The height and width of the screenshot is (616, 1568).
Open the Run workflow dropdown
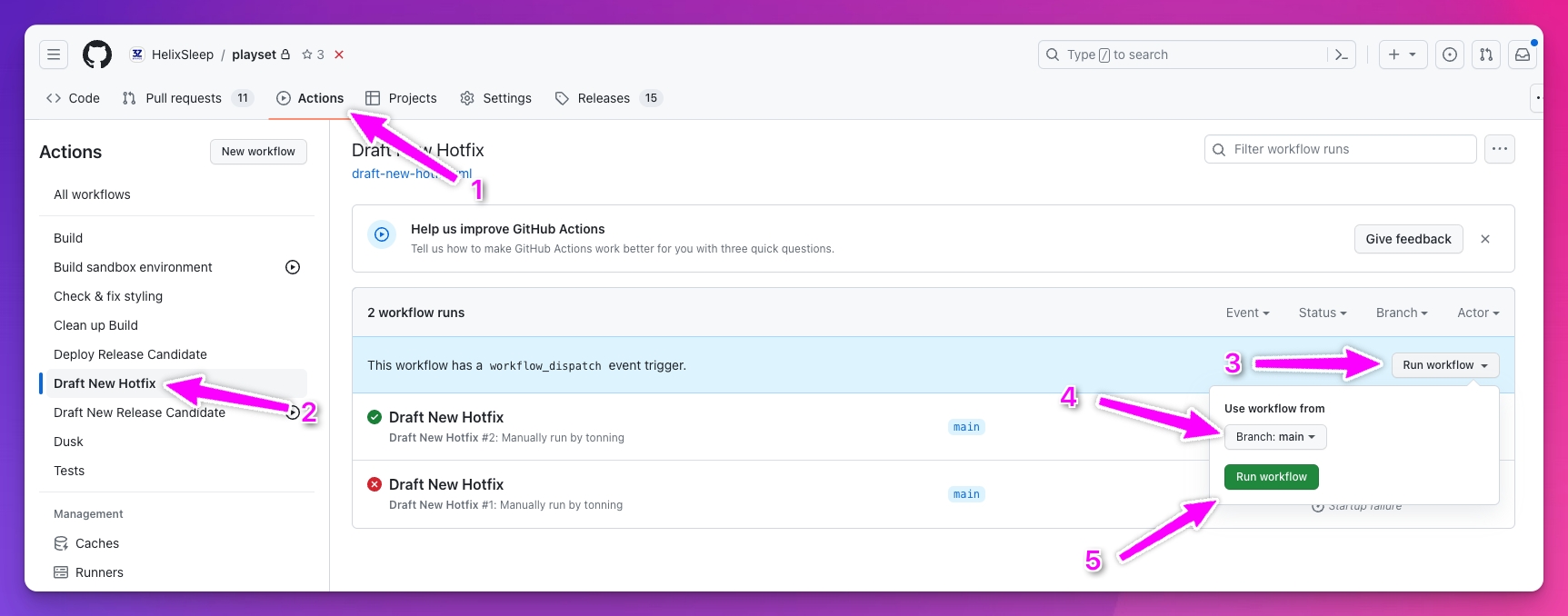point(1444,365)
